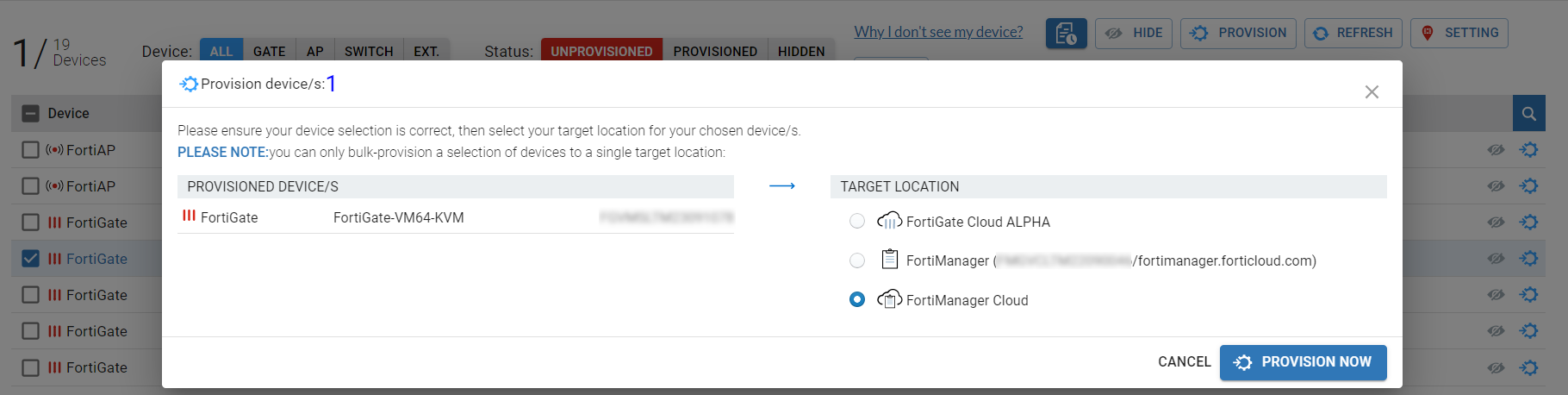Filter devices by SWITCH type
1568x395 pixels.
369,51
